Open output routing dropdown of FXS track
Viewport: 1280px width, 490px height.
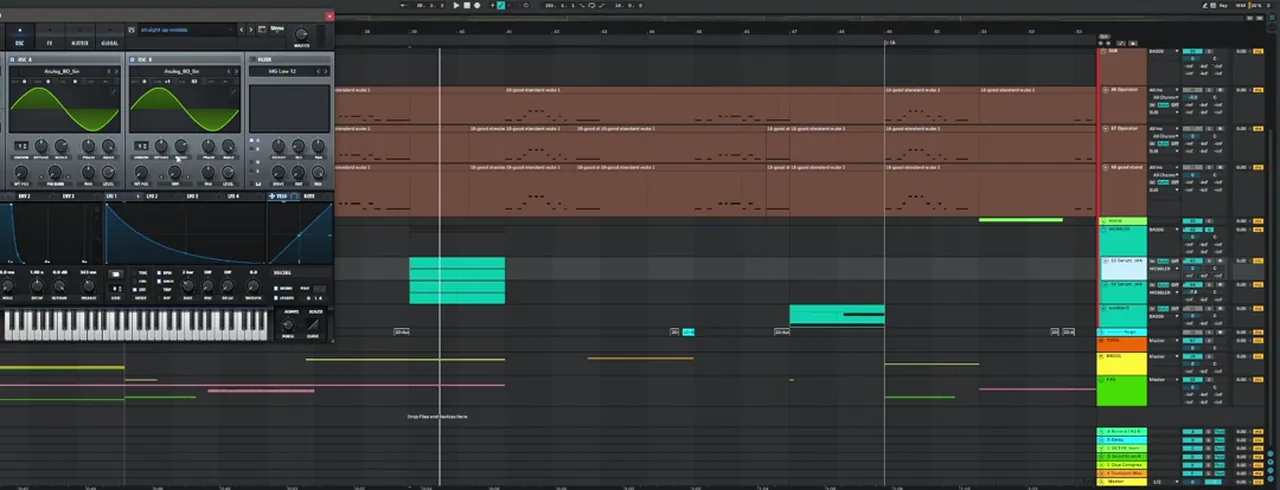click(x=1162, y=379)
